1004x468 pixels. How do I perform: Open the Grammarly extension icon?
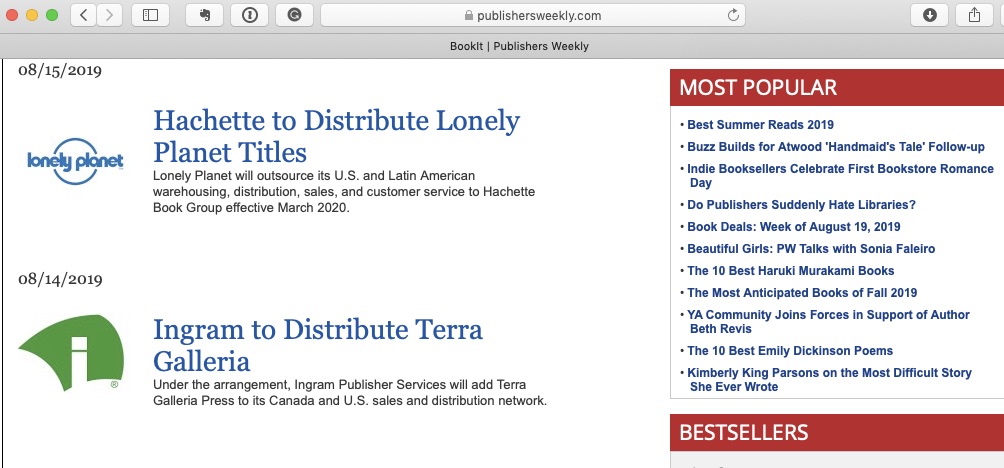(x=294, y=15)
